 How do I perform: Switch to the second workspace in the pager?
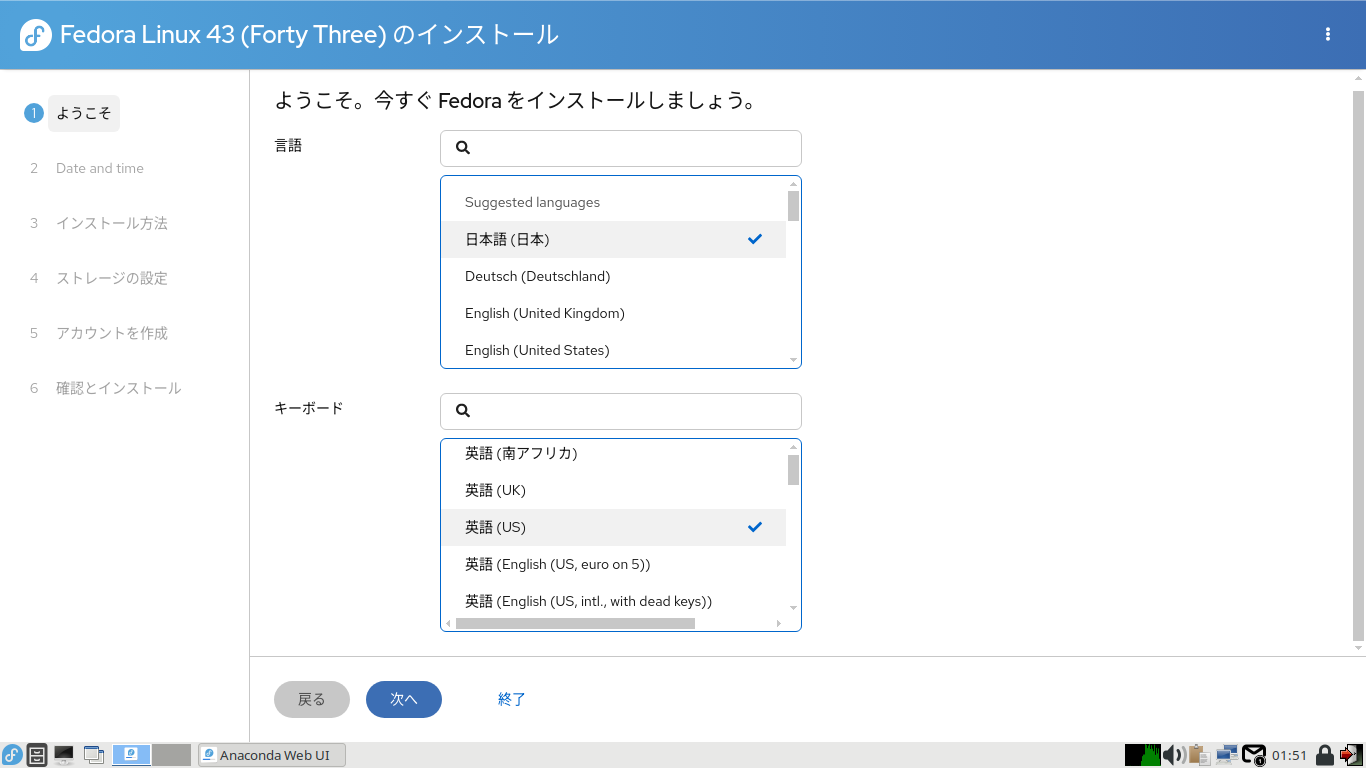[171, 755]
